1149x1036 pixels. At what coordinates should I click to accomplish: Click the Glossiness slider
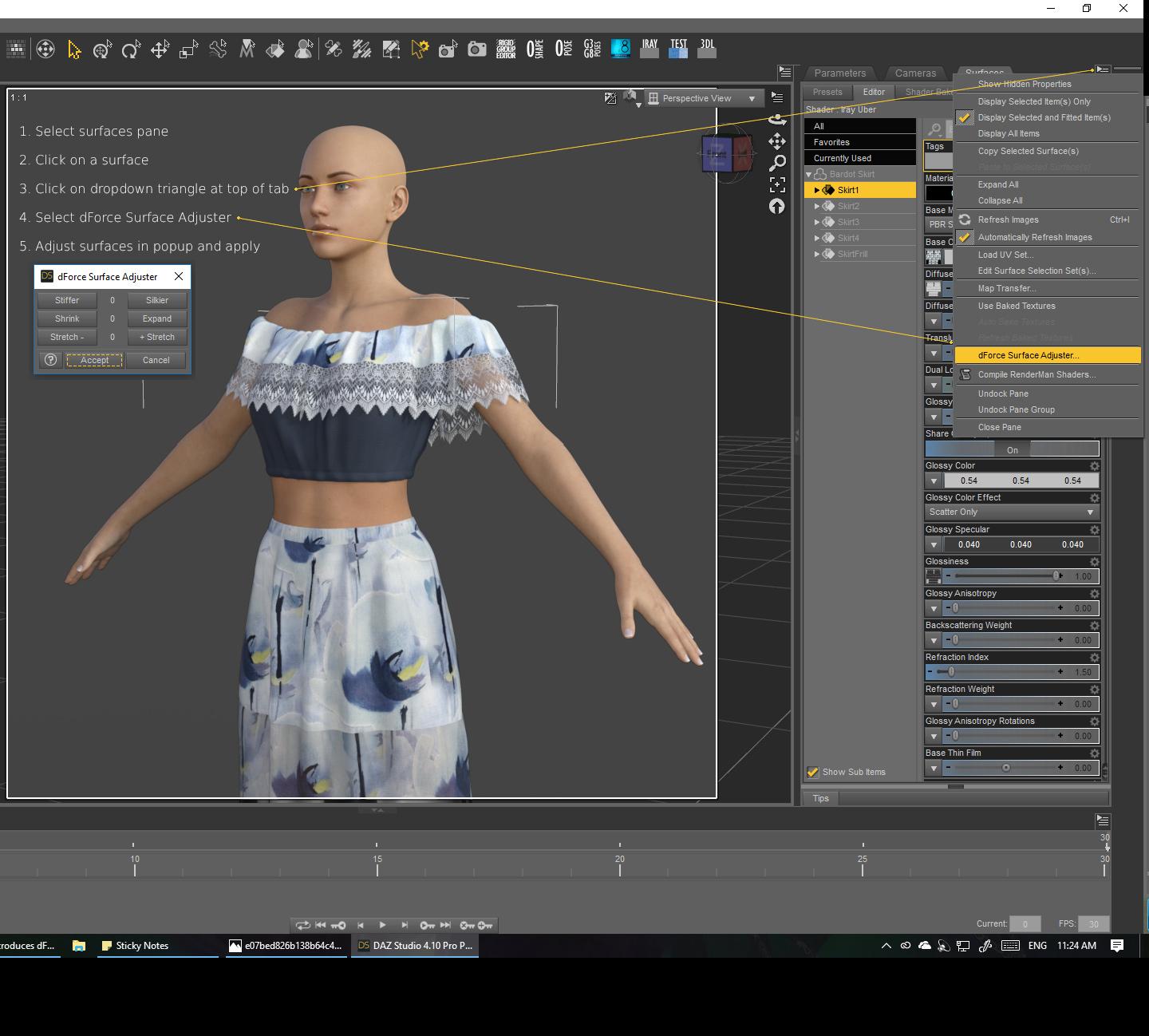(x=1005, y=576)
